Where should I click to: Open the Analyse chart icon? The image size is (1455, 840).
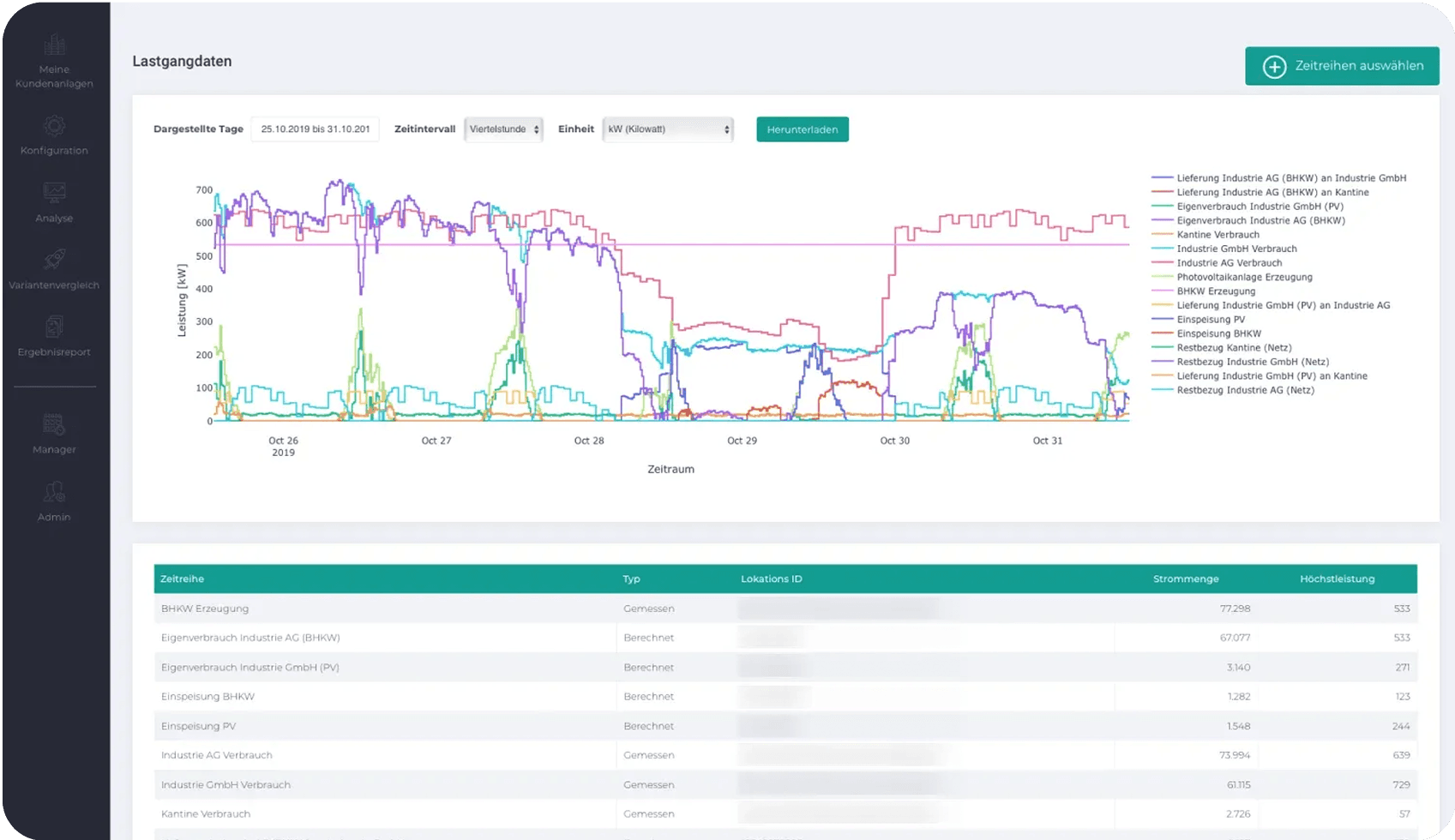tap(54, 193)
